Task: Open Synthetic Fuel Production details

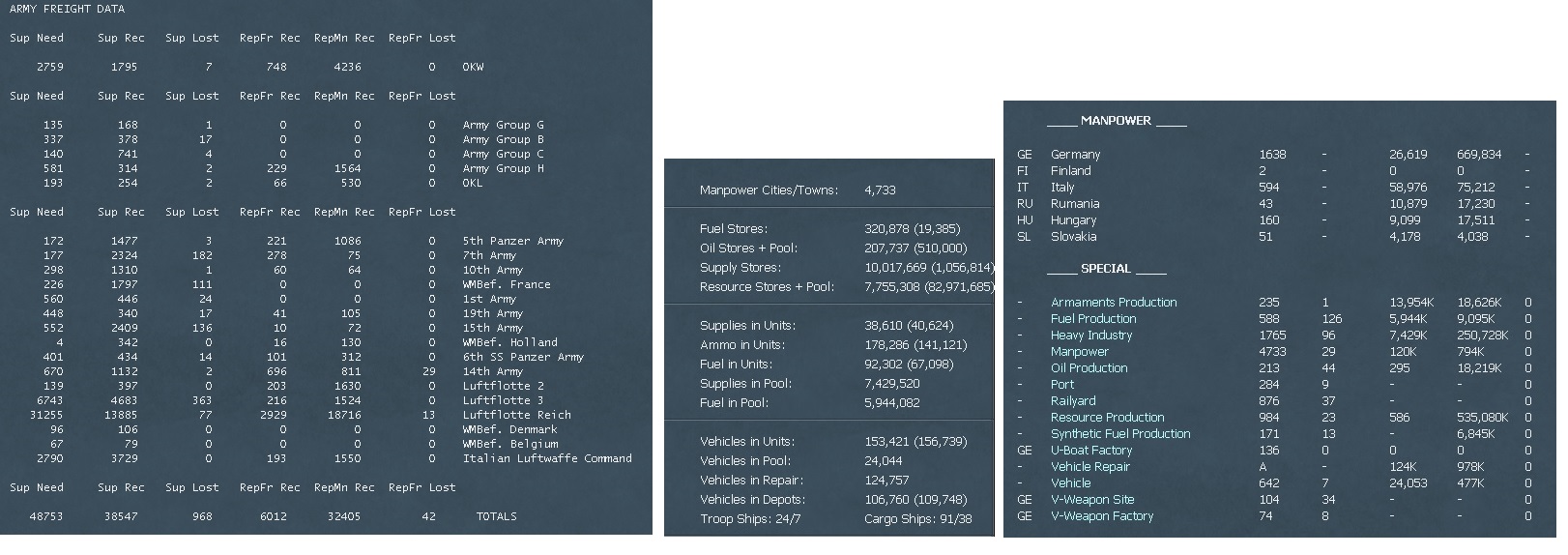Action: [x=1120, y=434]
